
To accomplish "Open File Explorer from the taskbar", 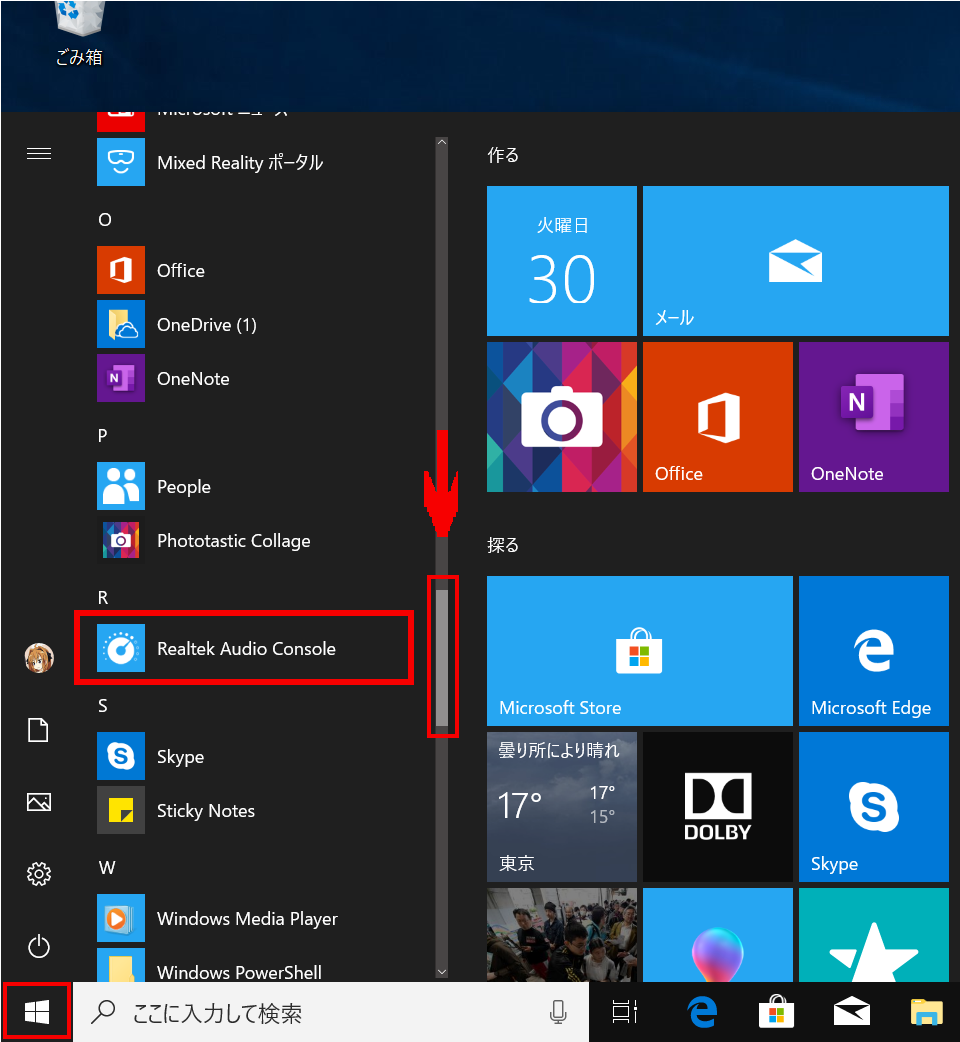I will 927,1012.
